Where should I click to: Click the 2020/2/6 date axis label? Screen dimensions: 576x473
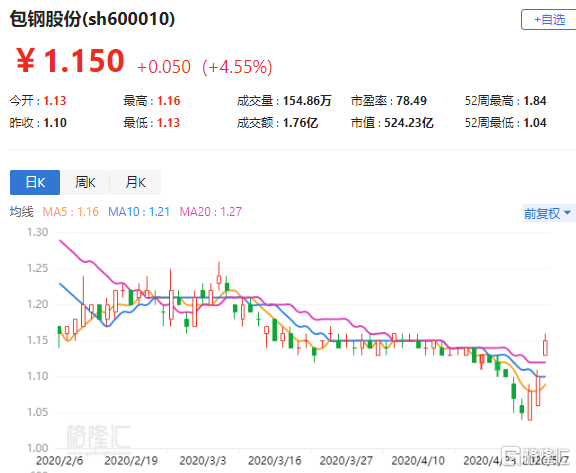click(60, 461)
